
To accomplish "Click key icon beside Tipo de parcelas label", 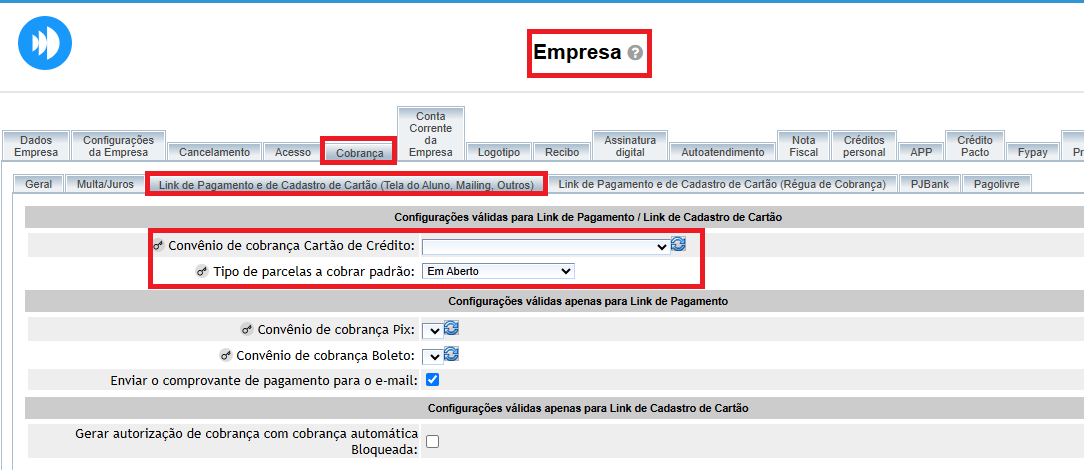I will point(202,271).
